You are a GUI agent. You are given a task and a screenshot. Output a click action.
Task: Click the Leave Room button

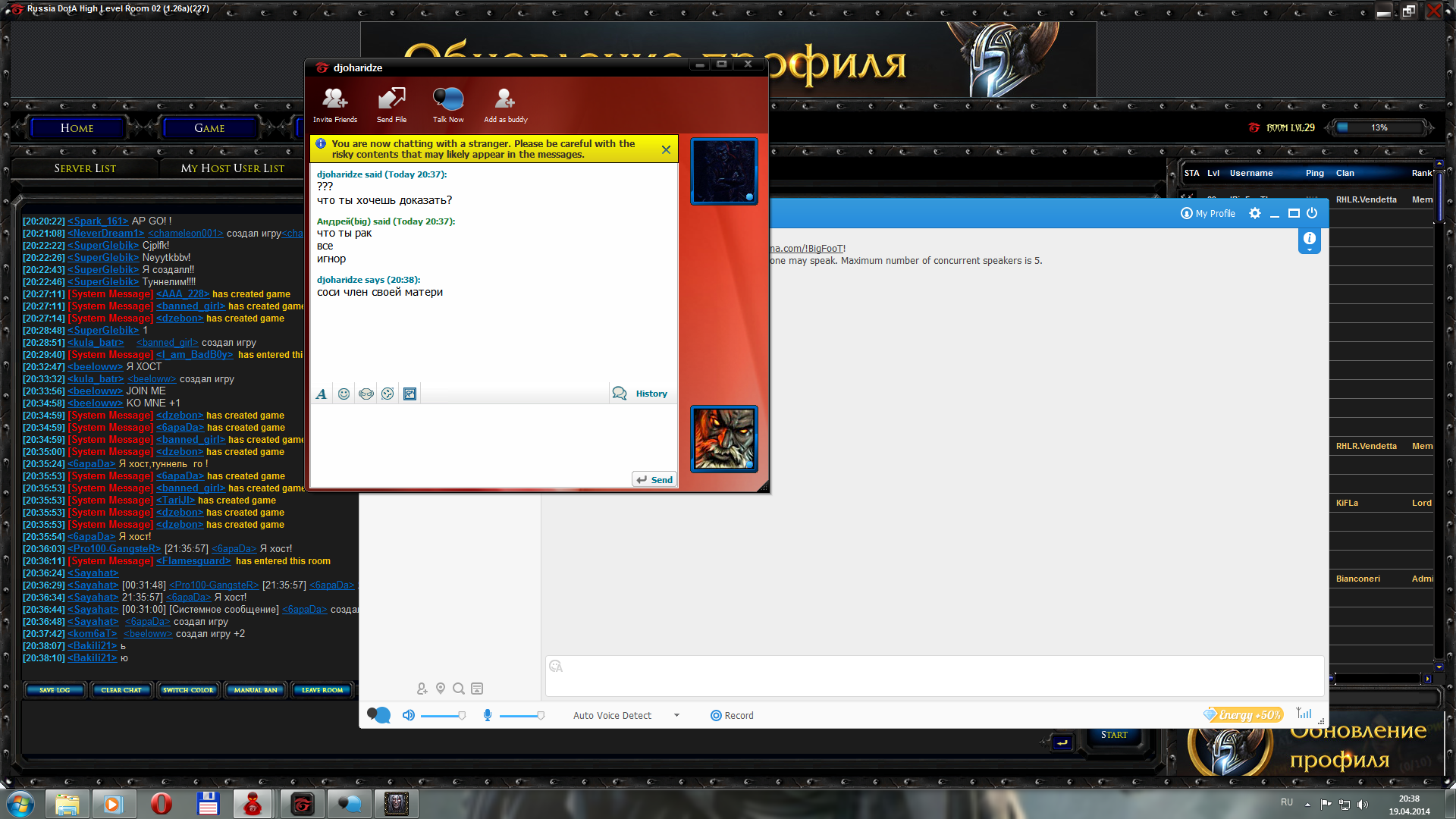coord(322,690)
